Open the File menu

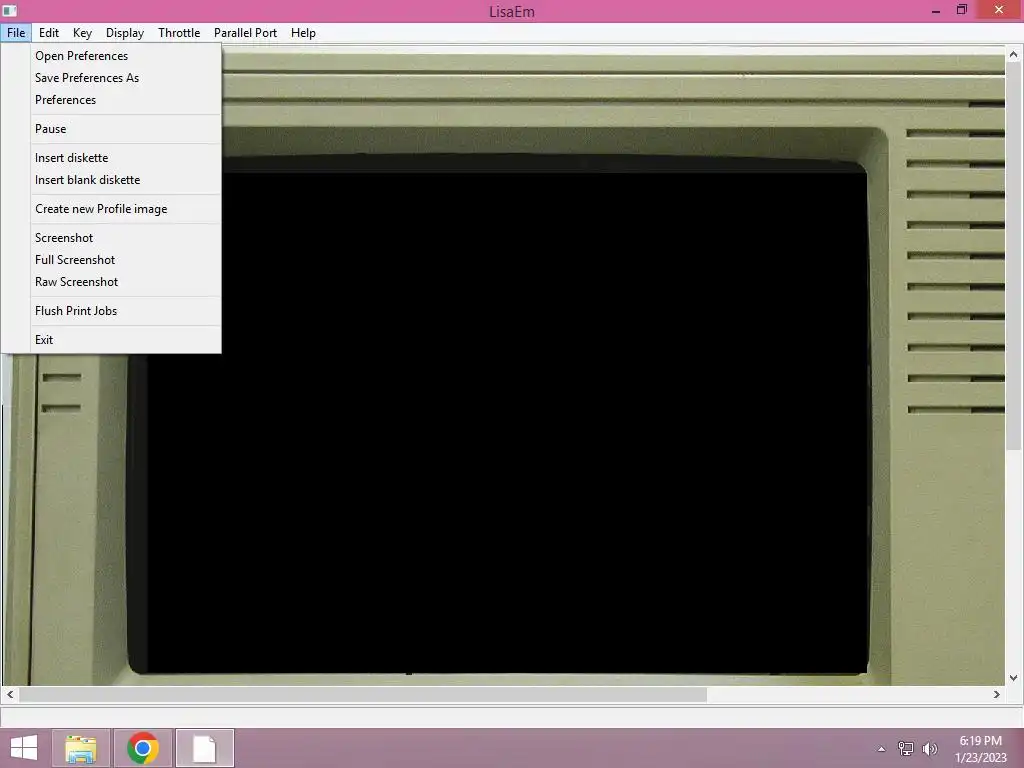pos(16,33)
